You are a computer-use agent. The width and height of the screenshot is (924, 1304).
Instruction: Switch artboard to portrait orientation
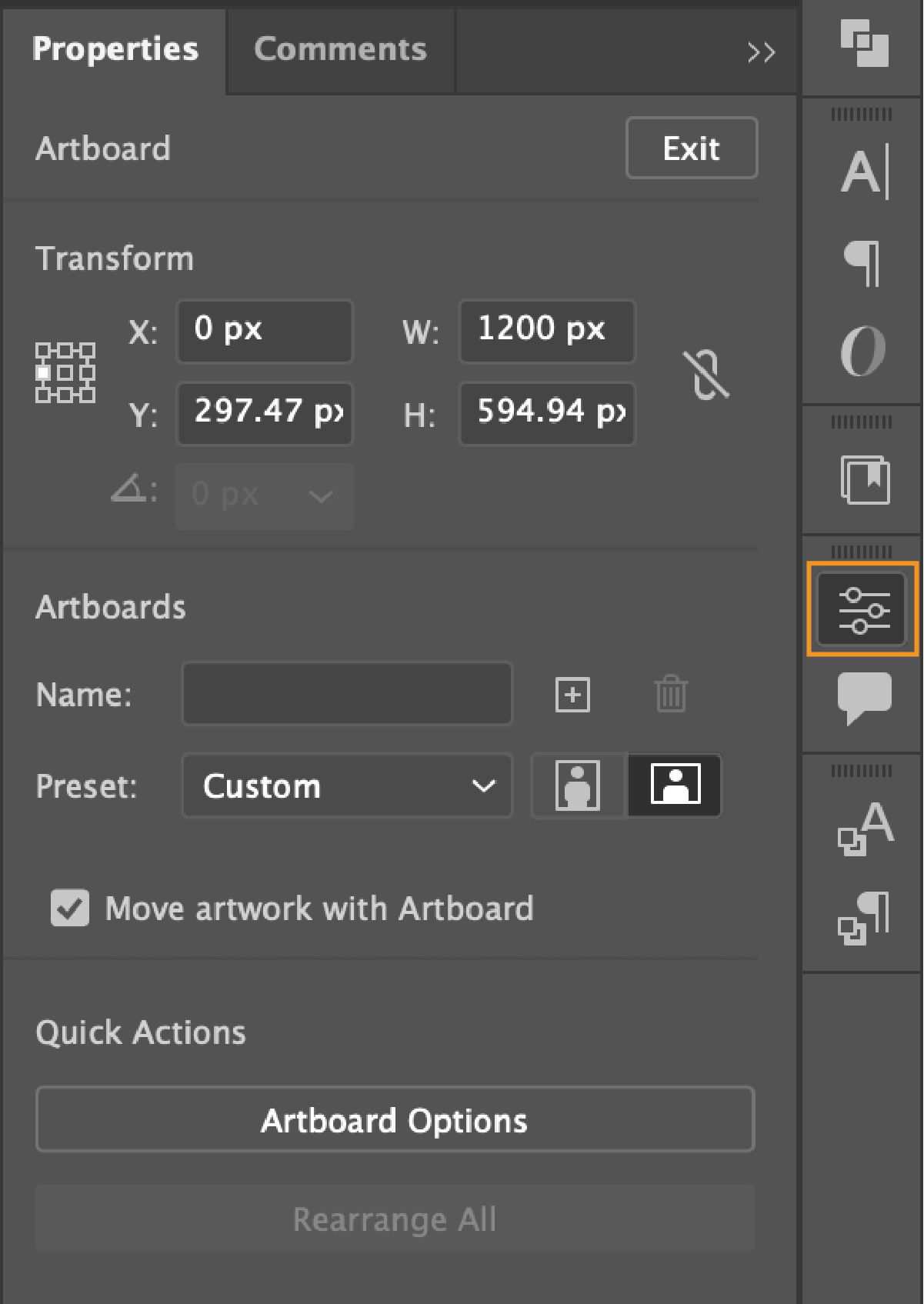pos(578,785)
